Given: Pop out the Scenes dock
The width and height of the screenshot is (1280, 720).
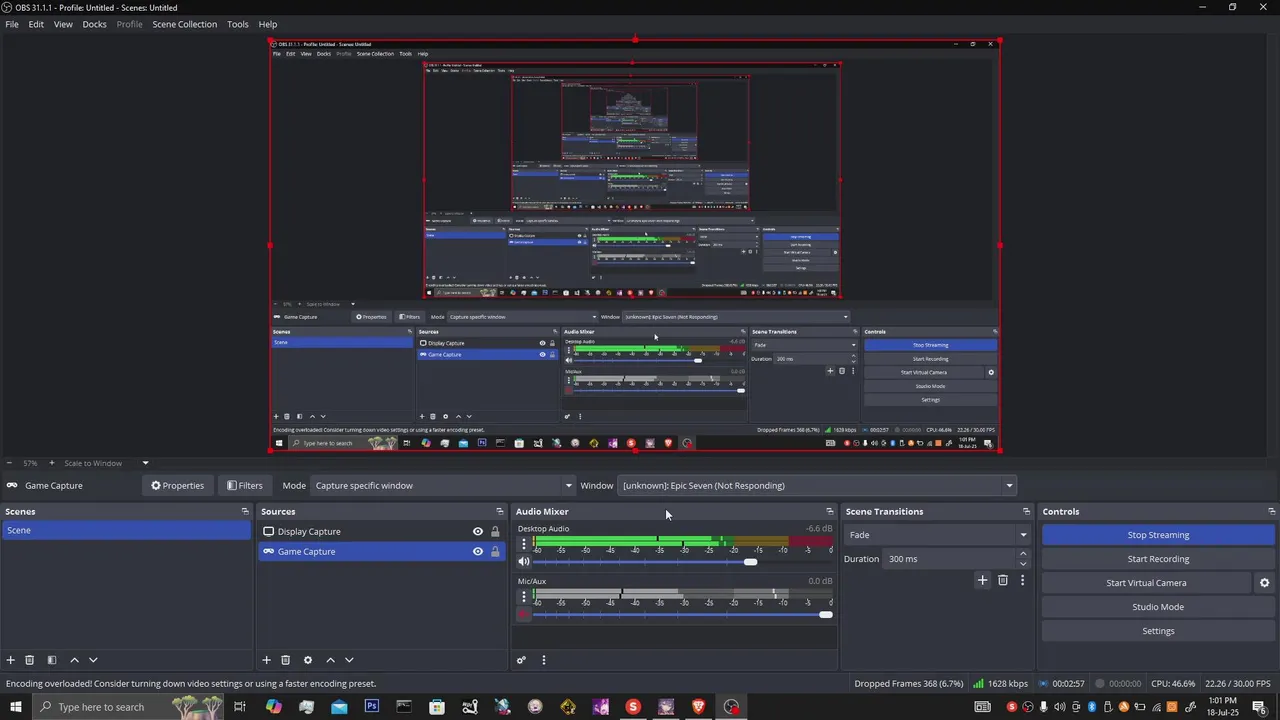Looking at the screenshot, I should 245,512.
